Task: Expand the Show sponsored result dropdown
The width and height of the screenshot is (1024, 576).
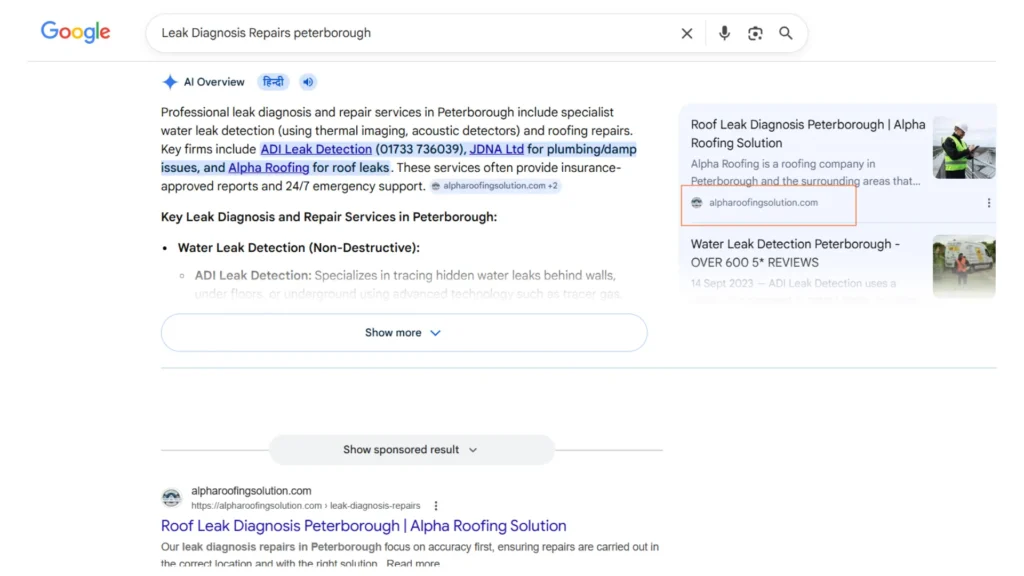Action: [411, 450]
